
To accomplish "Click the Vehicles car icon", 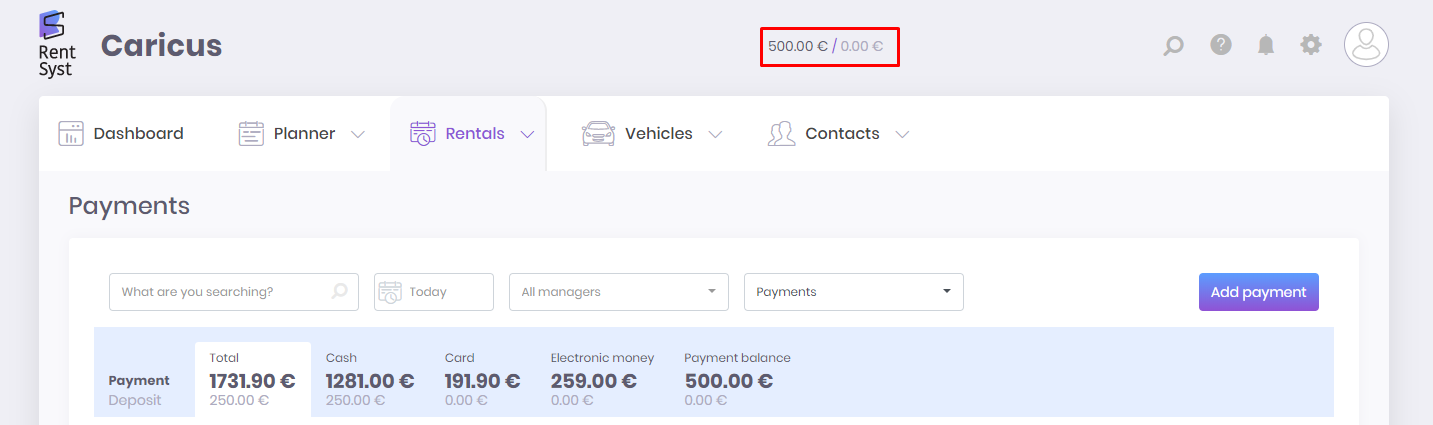I will point(598,134).
